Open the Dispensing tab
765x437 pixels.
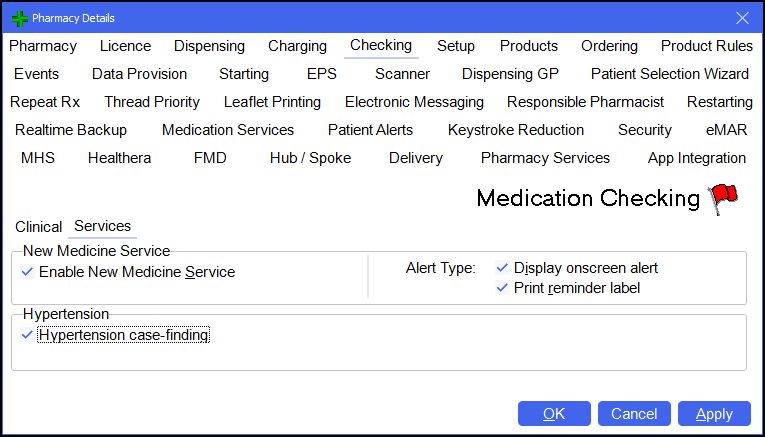(209, 46)
